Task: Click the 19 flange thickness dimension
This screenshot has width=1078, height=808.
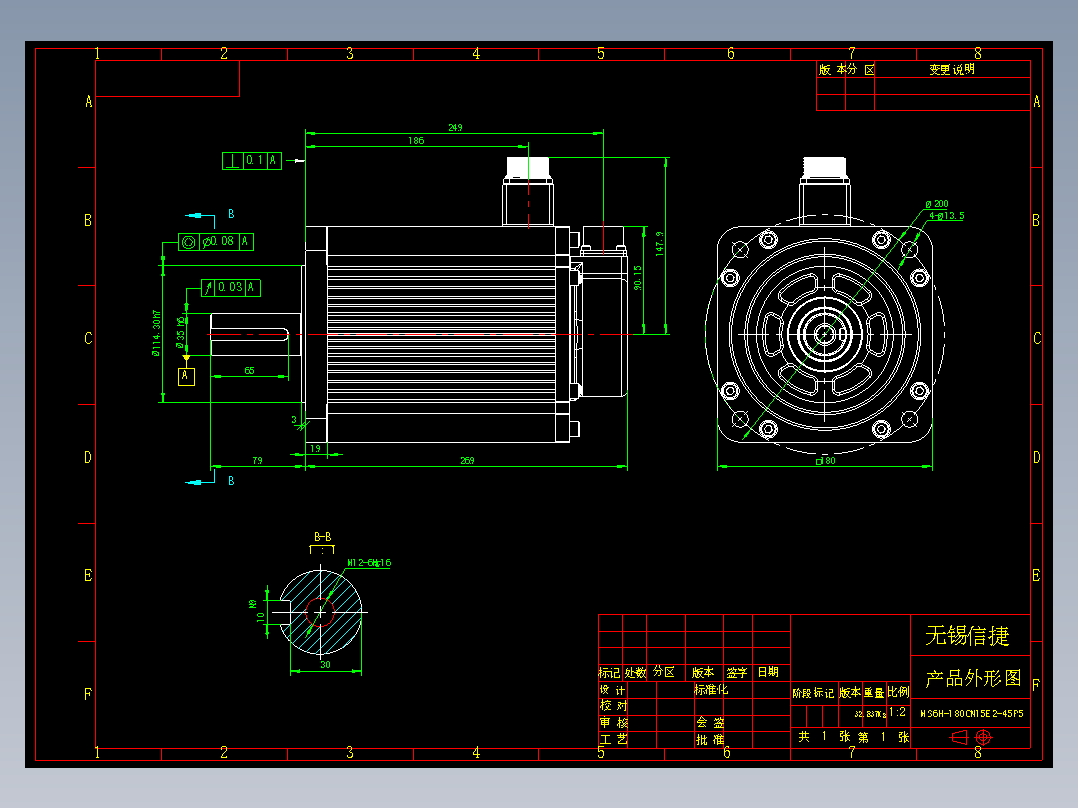Action: click(x=316, y=448)
